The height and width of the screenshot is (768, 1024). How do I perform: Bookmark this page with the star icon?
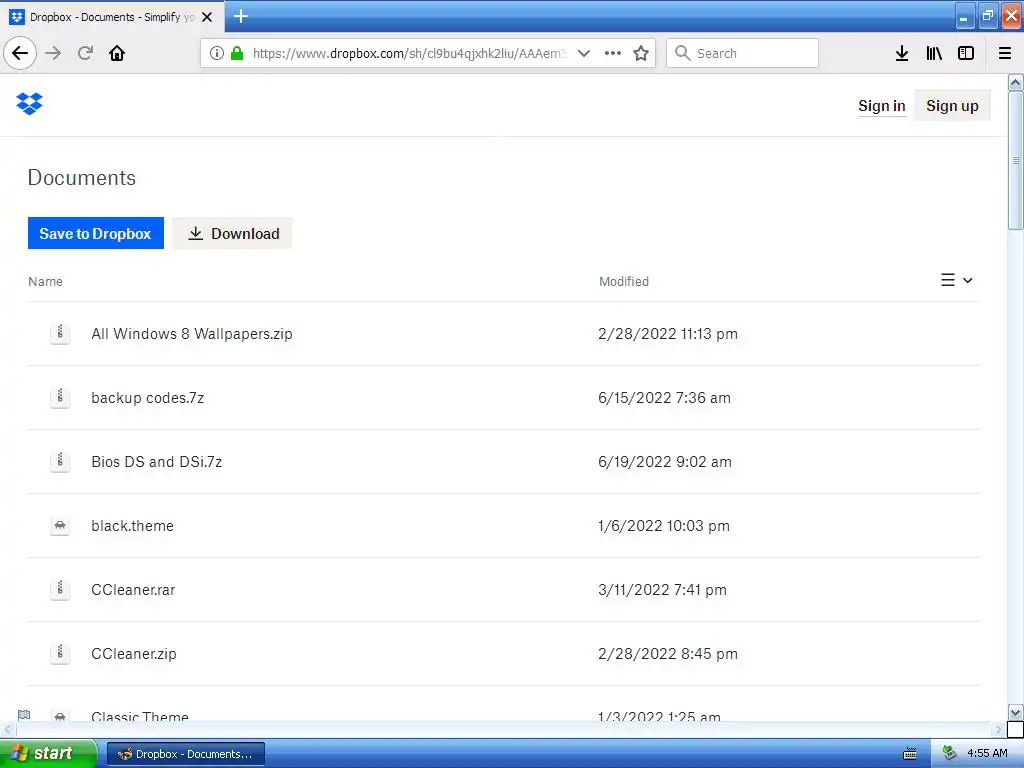click(641, 53)
